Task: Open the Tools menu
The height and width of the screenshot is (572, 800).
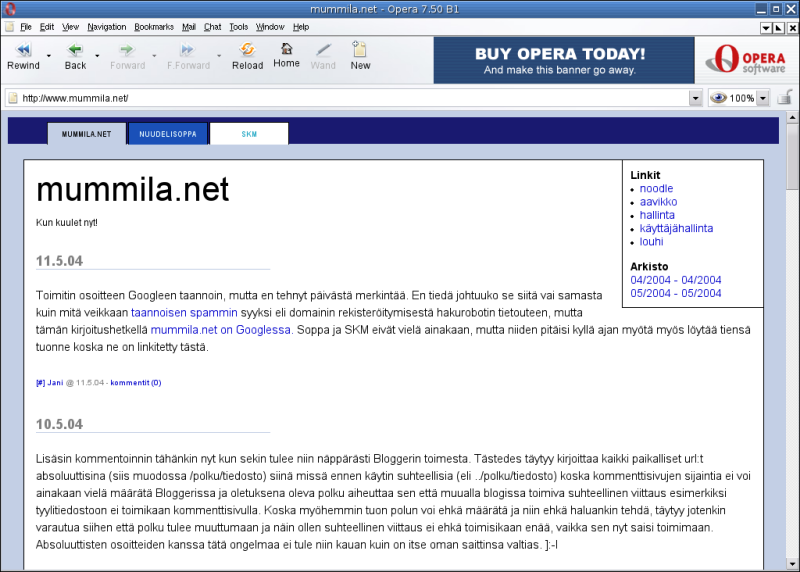Action: pyautogui.click(x=238, y=27)
